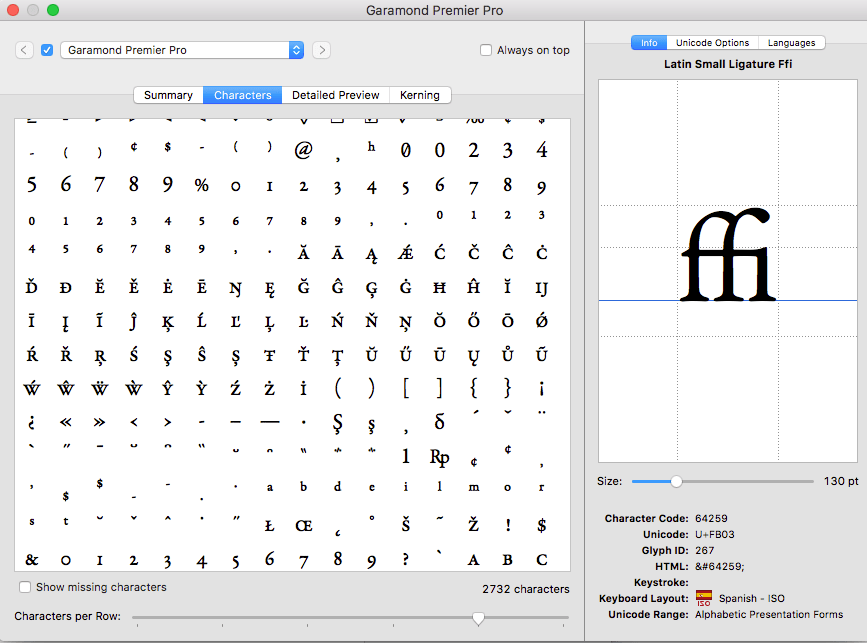Screen dimensions: 867x643
Task: Click the large Ffi ligature preview
Action: pyautogui.click(x=727, y=255)
